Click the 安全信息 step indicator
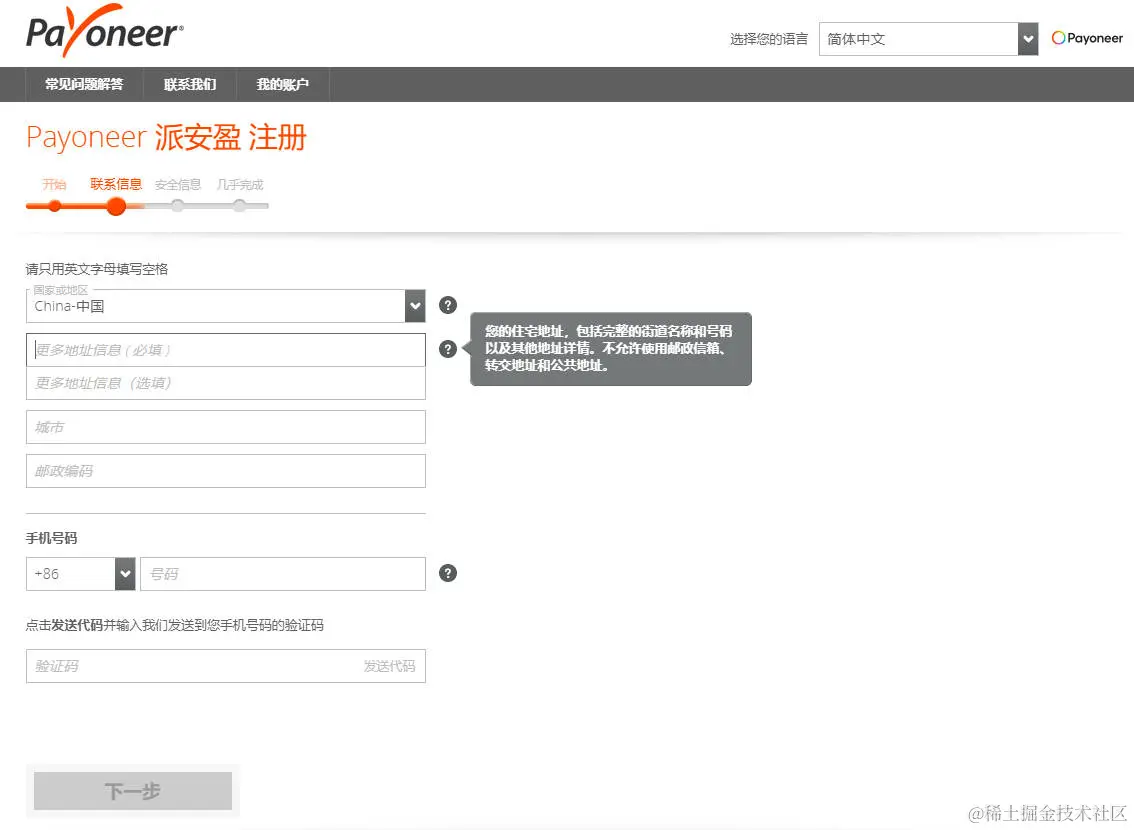This screenshot has width=1134, height=830. point(178,206)
